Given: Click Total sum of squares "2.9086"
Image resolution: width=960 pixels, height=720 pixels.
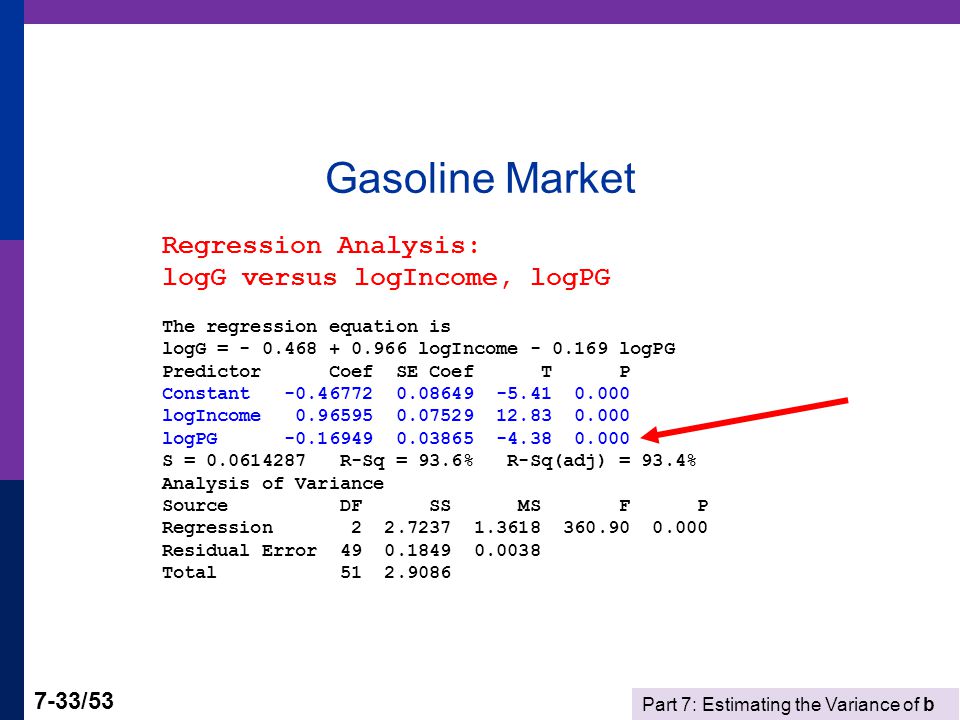Looking at the screenshot, I should tap(418, 572).
